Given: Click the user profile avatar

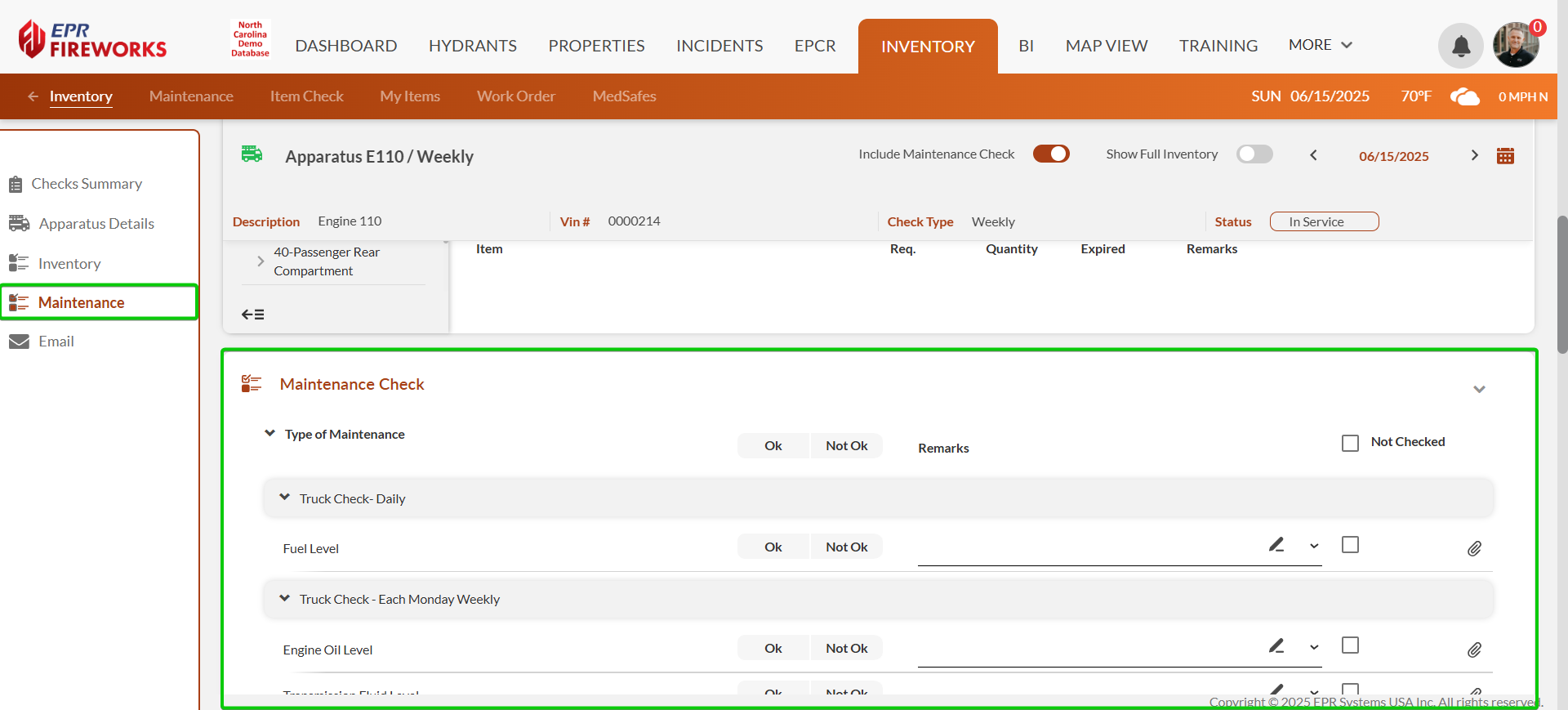Looking at the screenshot, I should point(1516,46).
